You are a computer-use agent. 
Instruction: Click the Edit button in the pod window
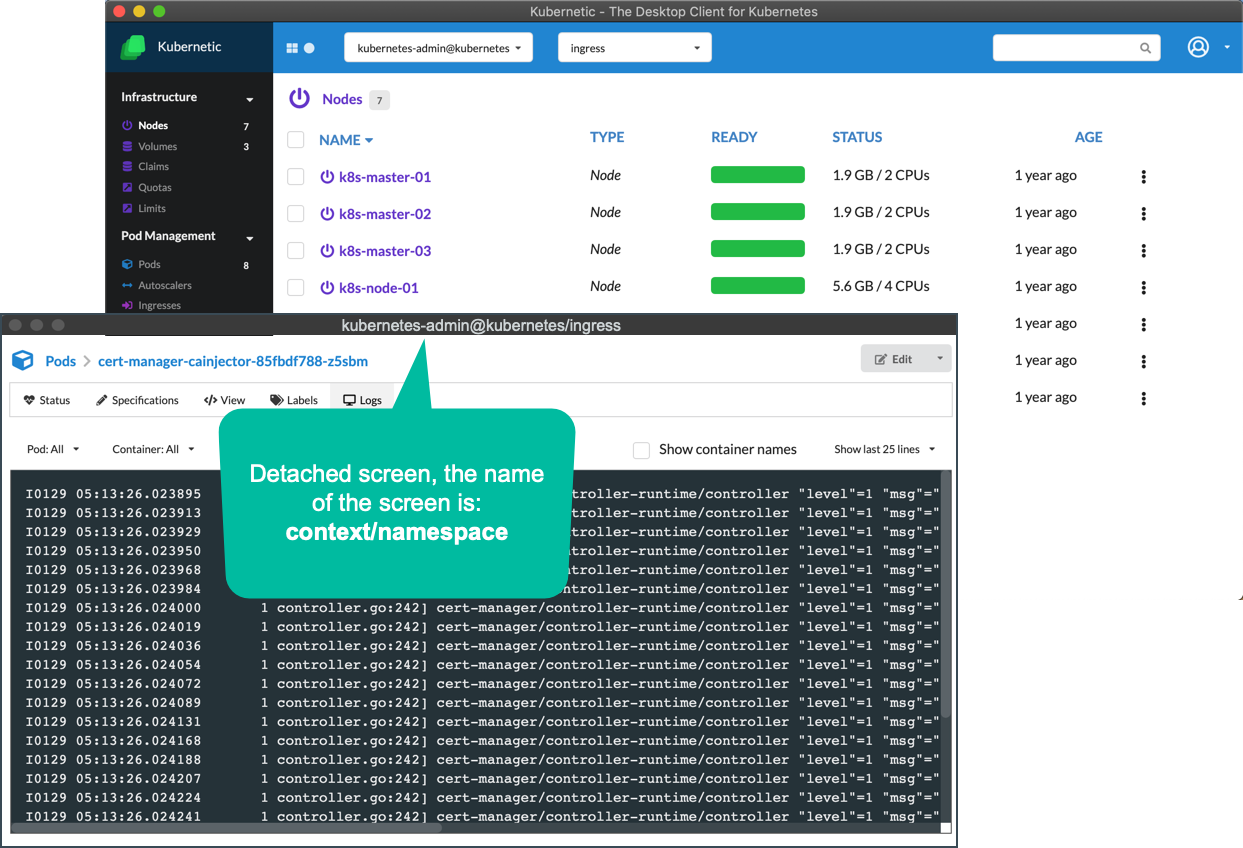coord(894,359)
